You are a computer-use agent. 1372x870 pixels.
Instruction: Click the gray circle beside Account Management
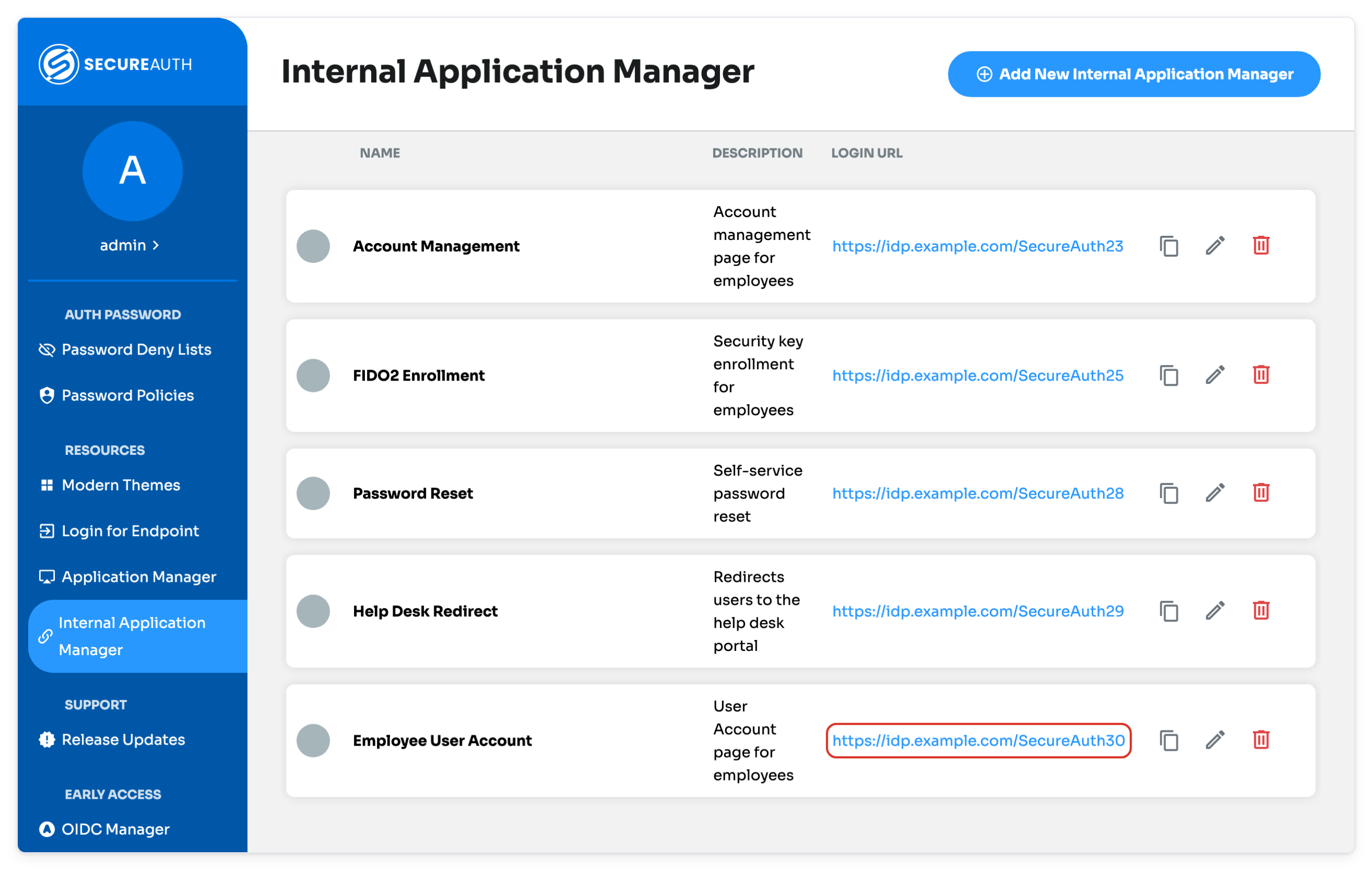[313, 246]
